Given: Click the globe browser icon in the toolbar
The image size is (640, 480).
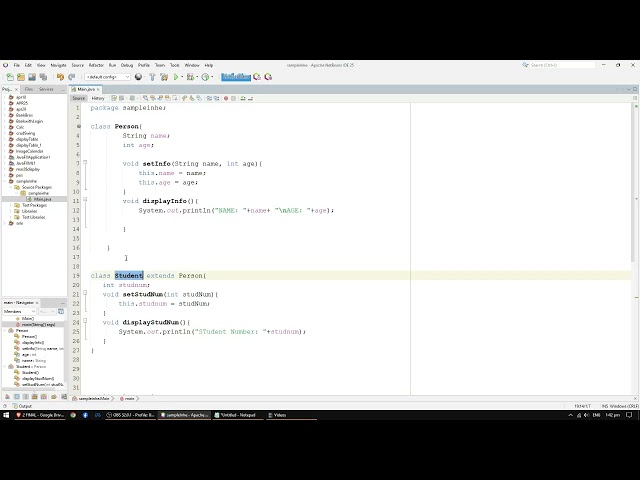Looking at the screenshot, I should point(138,77).
